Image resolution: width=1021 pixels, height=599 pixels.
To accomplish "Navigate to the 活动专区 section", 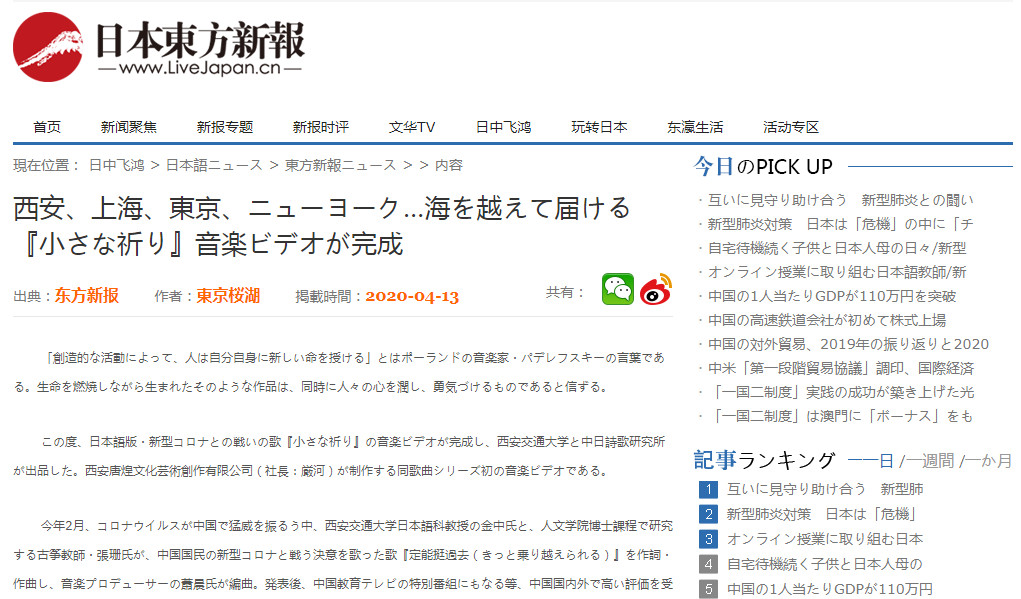I will tap(791, 127).
